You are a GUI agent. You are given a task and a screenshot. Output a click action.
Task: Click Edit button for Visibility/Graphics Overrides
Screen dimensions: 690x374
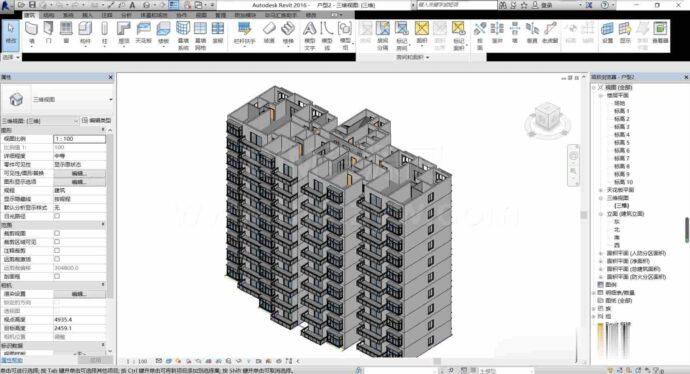(79, 173)
